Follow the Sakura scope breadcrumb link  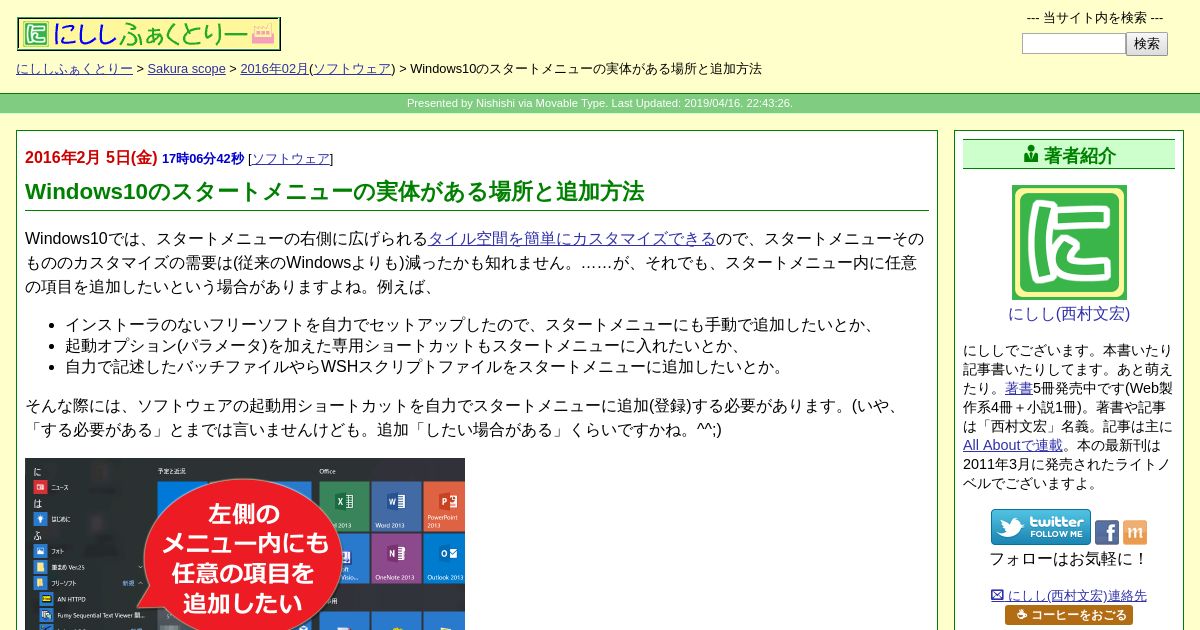click(x=187, y=69)
